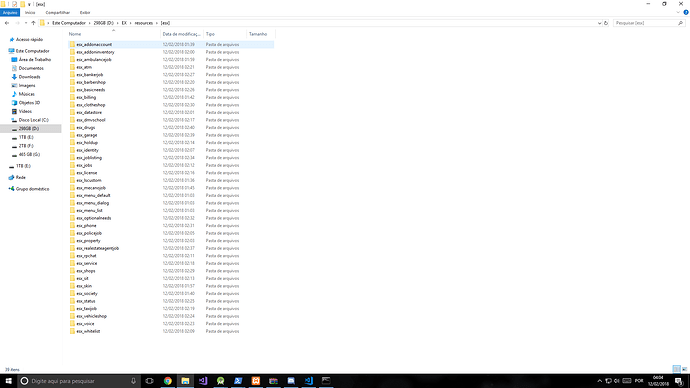Open Grupo doméstico in the navigation pane
This screenshot has height=388, width=690.
(32, 189)
